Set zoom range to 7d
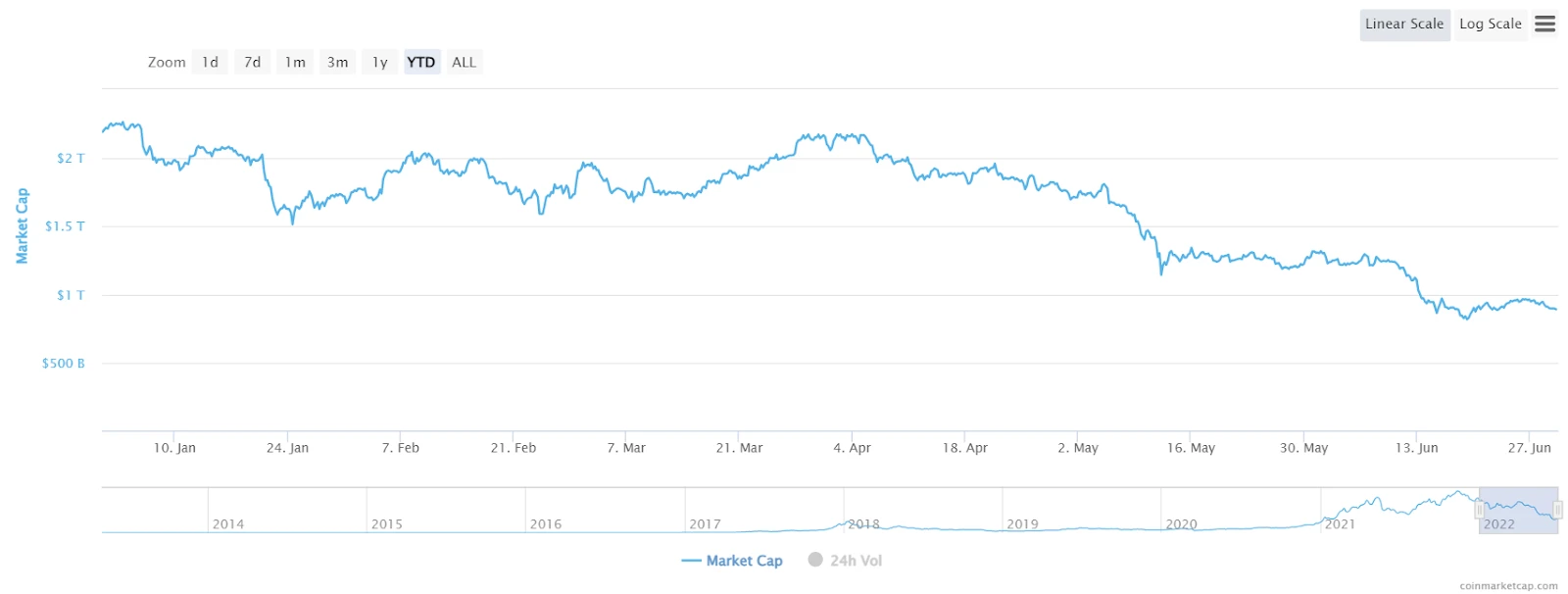The height and width of the screenshot is (594, 1568). click(x=253, y=62)
